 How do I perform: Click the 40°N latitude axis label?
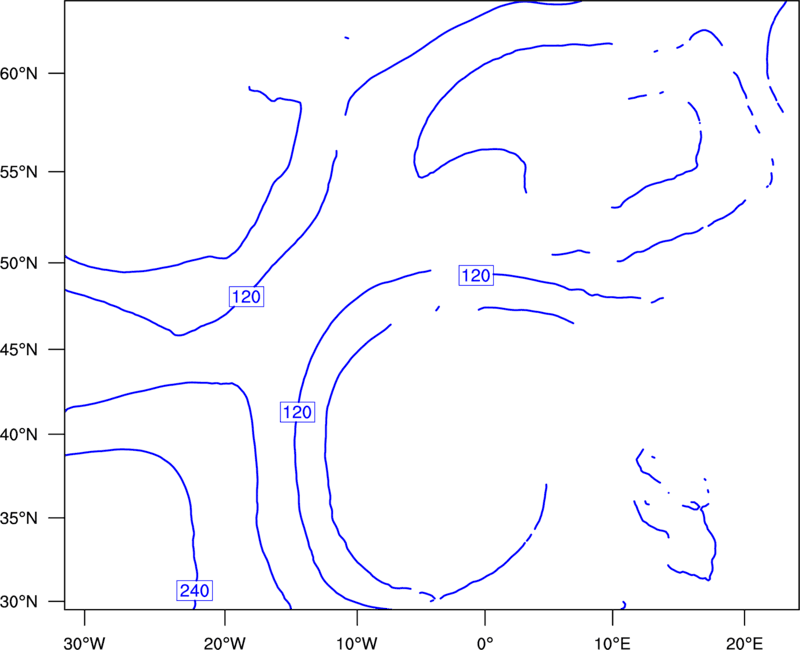pyautogui.click(x=19, y=435)
